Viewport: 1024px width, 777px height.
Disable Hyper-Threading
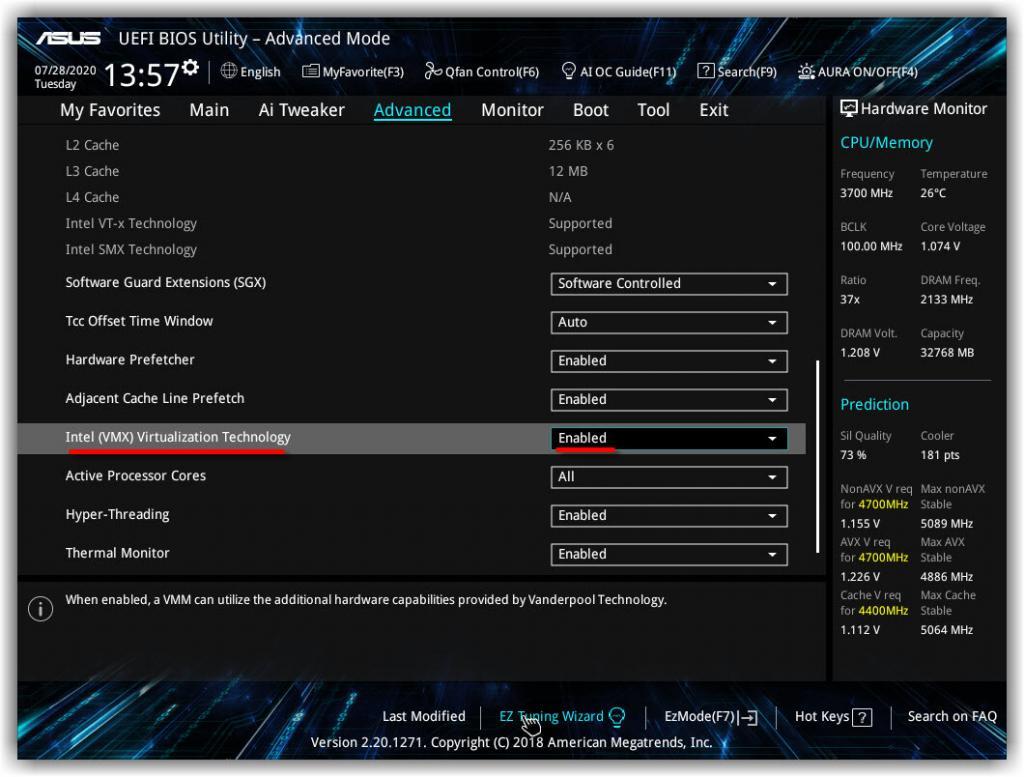pyautogui.click(x=668, y=515)
